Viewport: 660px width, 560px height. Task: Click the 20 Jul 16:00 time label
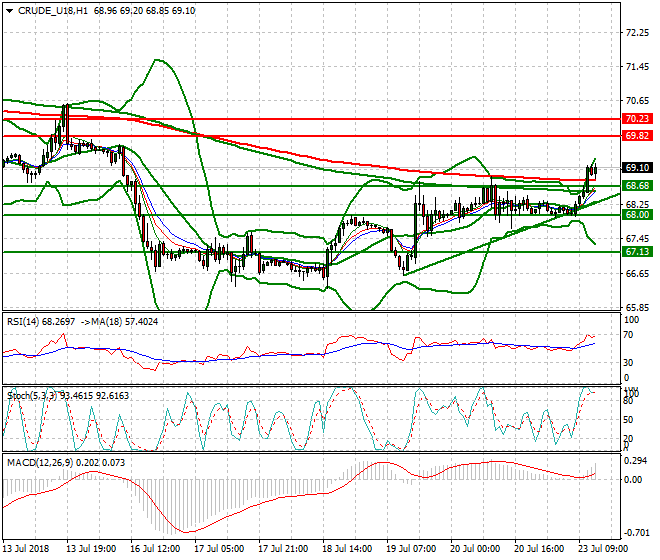(x=539, y=549)
